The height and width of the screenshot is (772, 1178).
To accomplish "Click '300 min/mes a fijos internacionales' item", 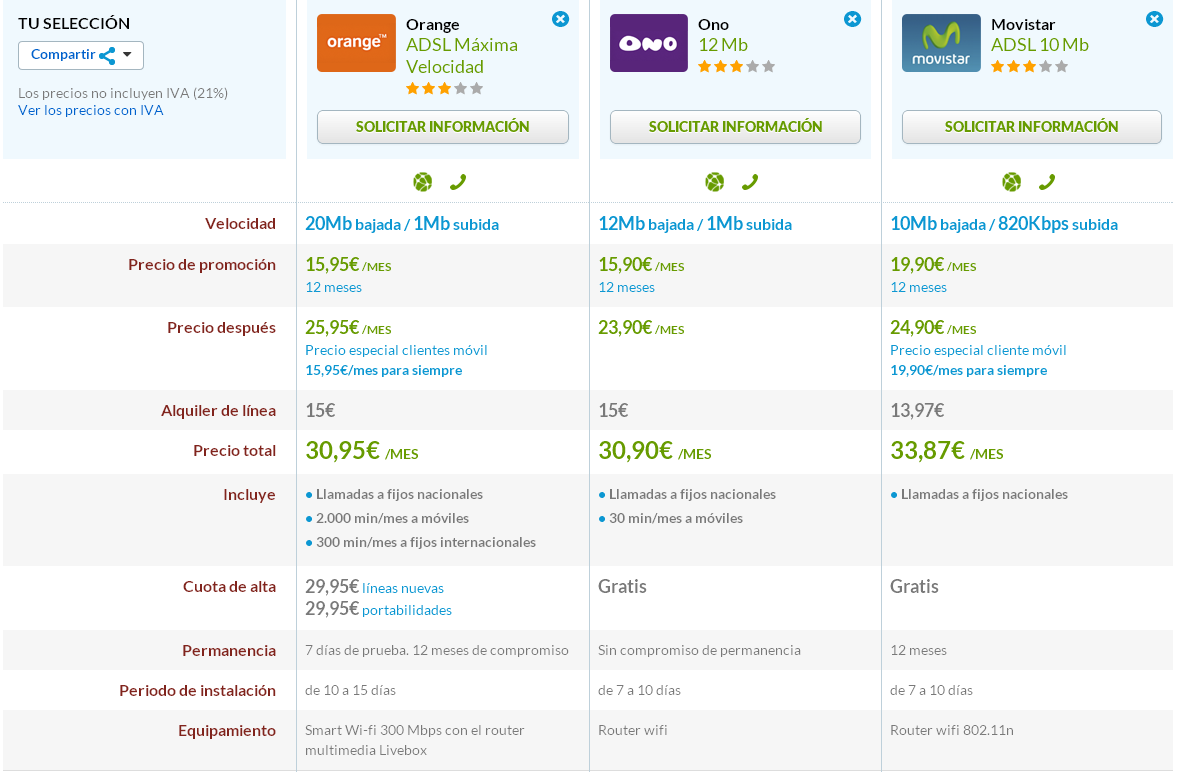I will pos(426,542).
